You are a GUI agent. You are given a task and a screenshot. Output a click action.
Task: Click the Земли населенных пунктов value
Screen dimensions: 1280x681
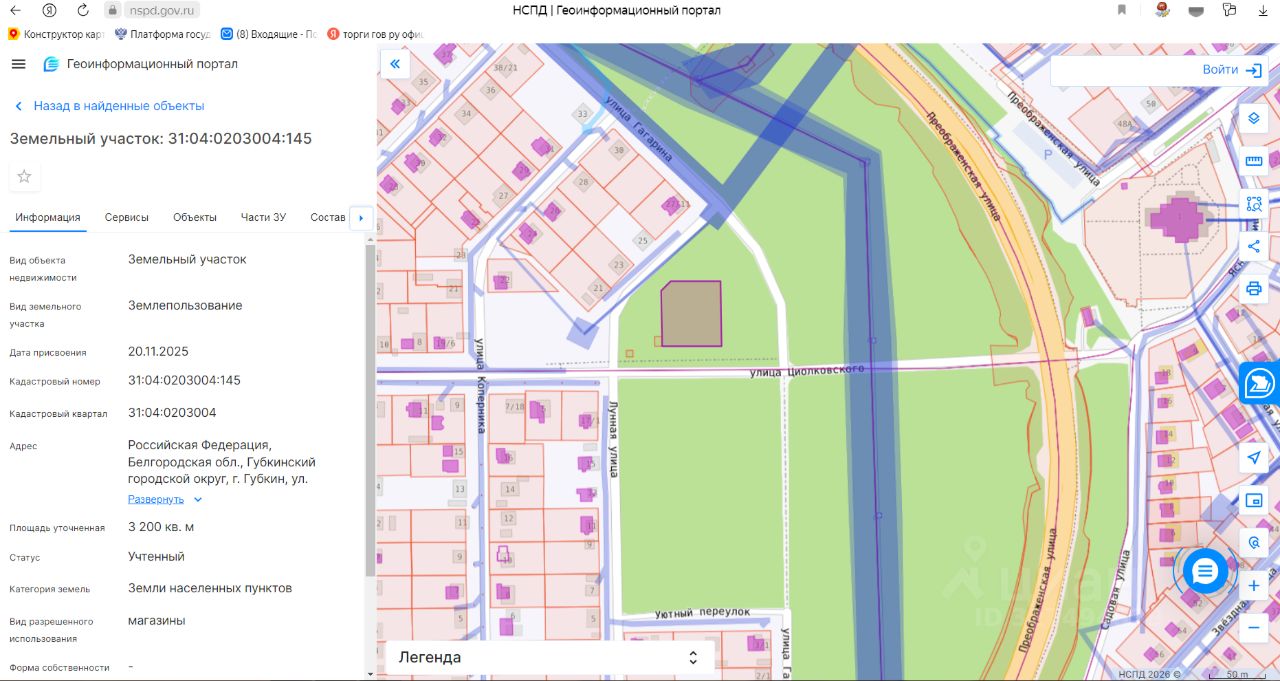(210, 588)
